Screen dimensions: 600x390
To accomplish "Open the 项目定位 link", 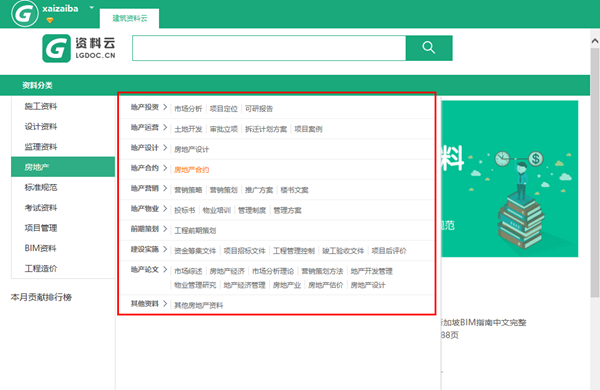I will [x=223, y=109].
